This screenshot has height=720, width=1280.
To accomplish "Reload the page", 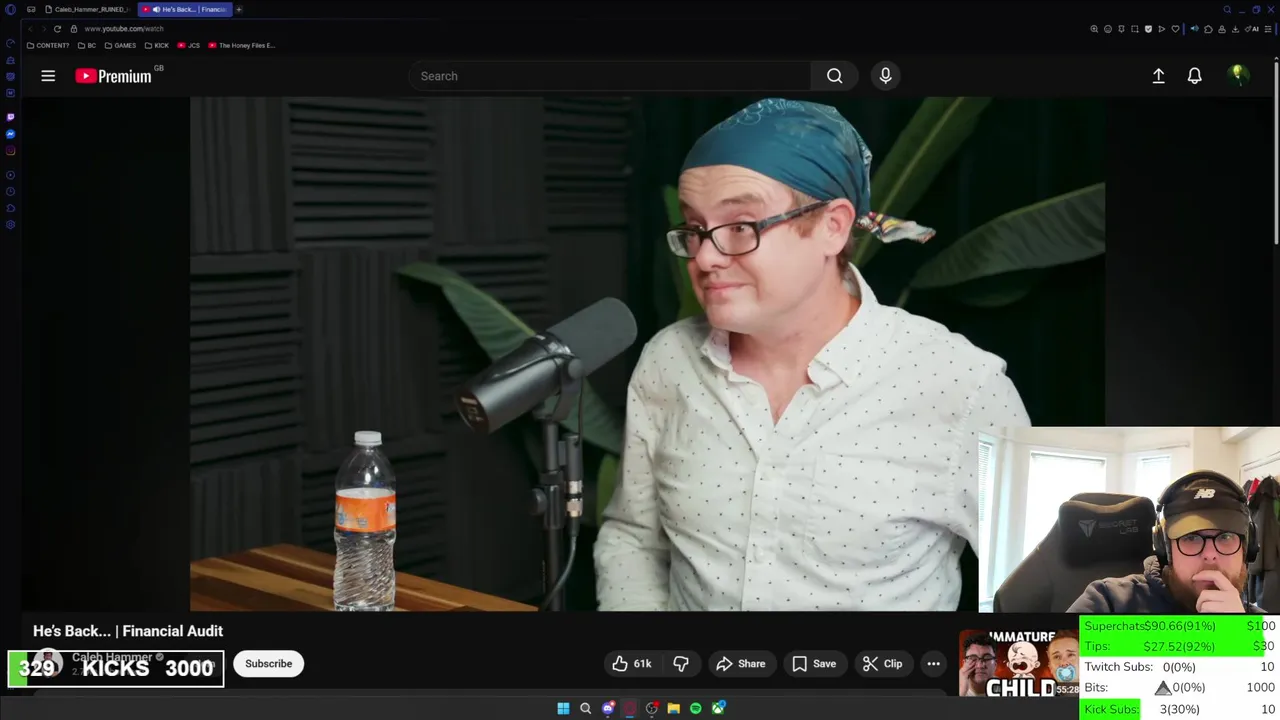I will pyautogui.click(x=57, y=29).
